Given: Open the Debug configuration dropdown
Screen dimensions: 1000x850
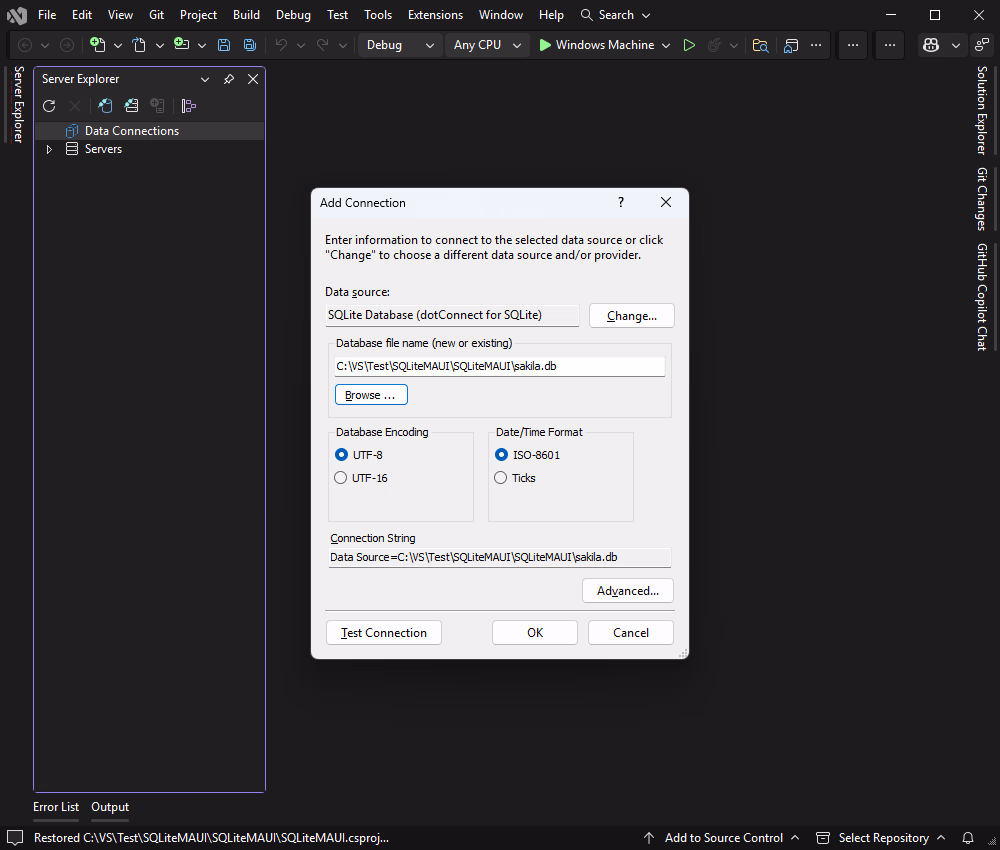Looking at the screenshot, I should click(x=399, y=45).
